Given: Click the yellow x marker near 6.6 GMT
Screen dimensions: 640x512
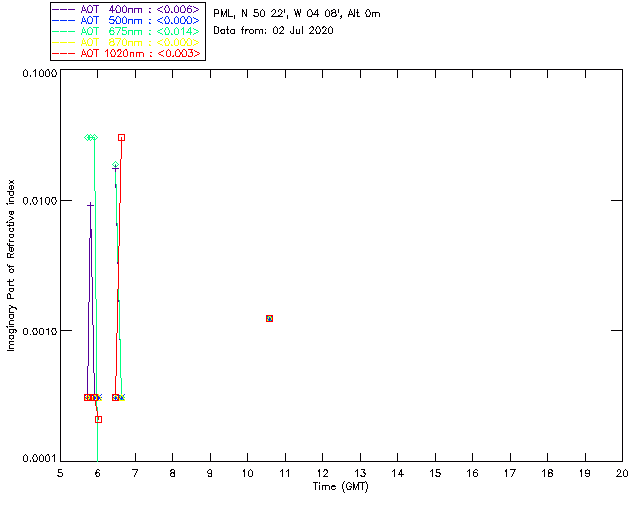Looking at the screenshot, I should (121, 397).
